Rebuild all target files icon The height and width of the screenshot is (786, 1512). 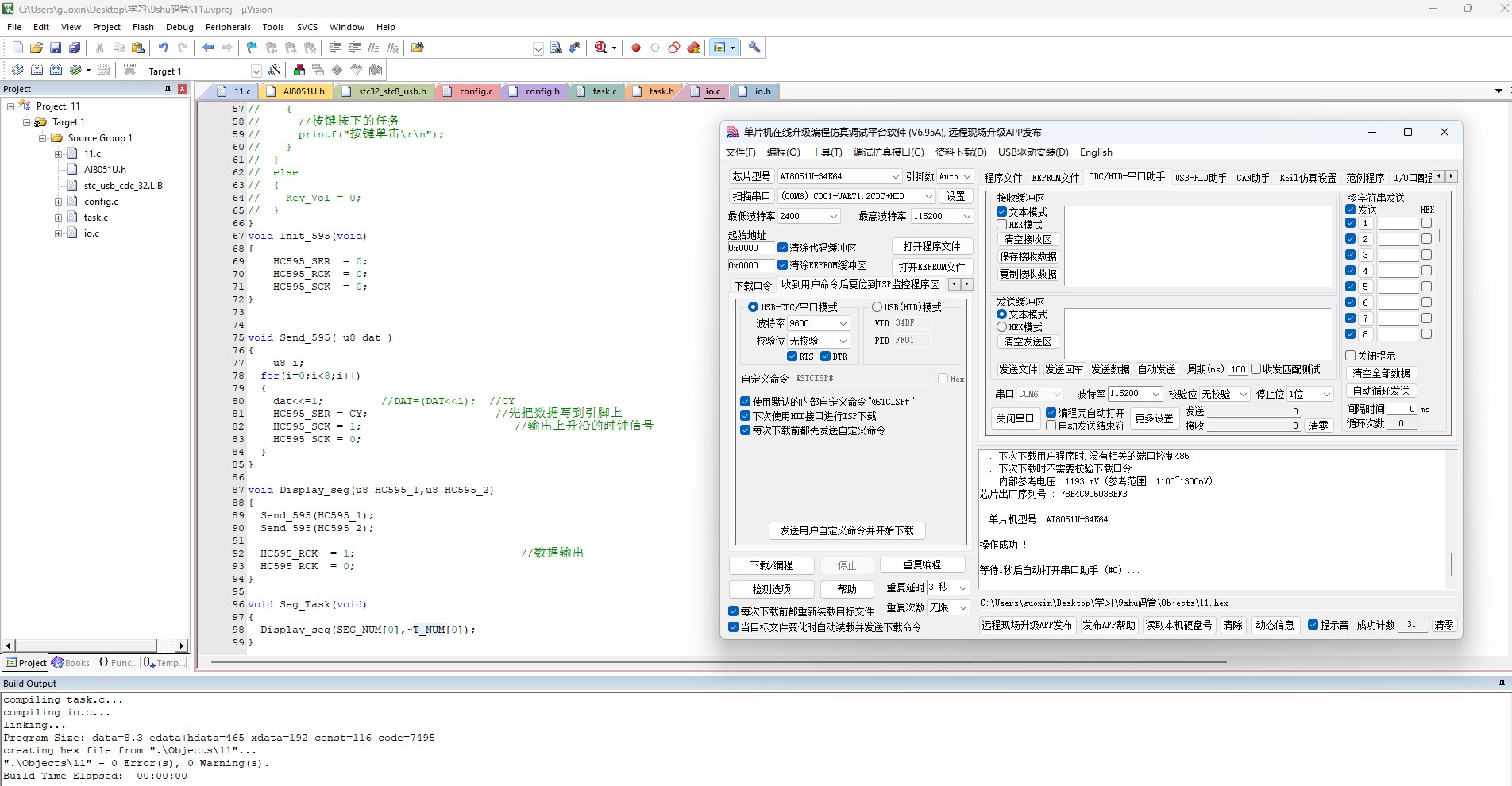point(56,70)
